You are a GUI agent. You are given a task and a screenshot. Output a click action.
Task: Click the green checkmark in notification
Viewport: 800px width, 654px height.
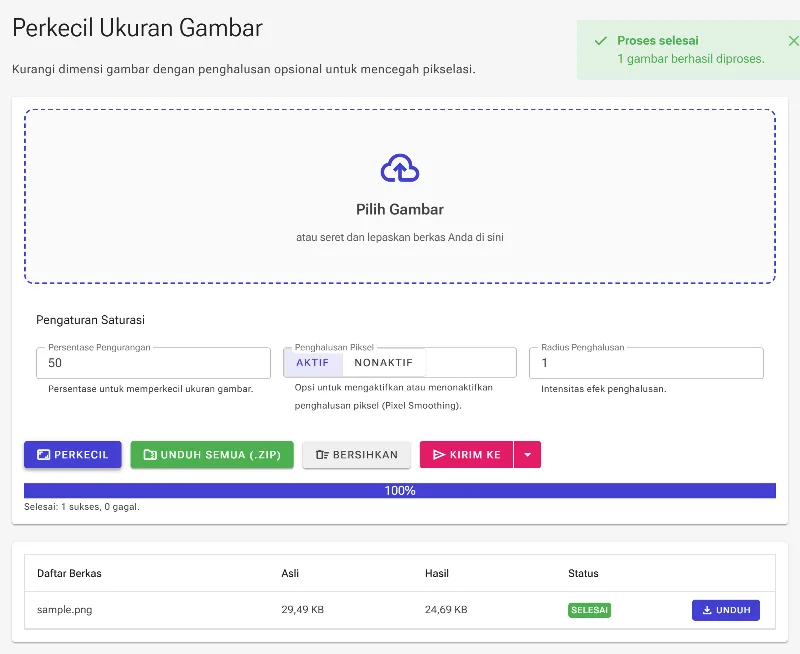[x=601, y=41]
